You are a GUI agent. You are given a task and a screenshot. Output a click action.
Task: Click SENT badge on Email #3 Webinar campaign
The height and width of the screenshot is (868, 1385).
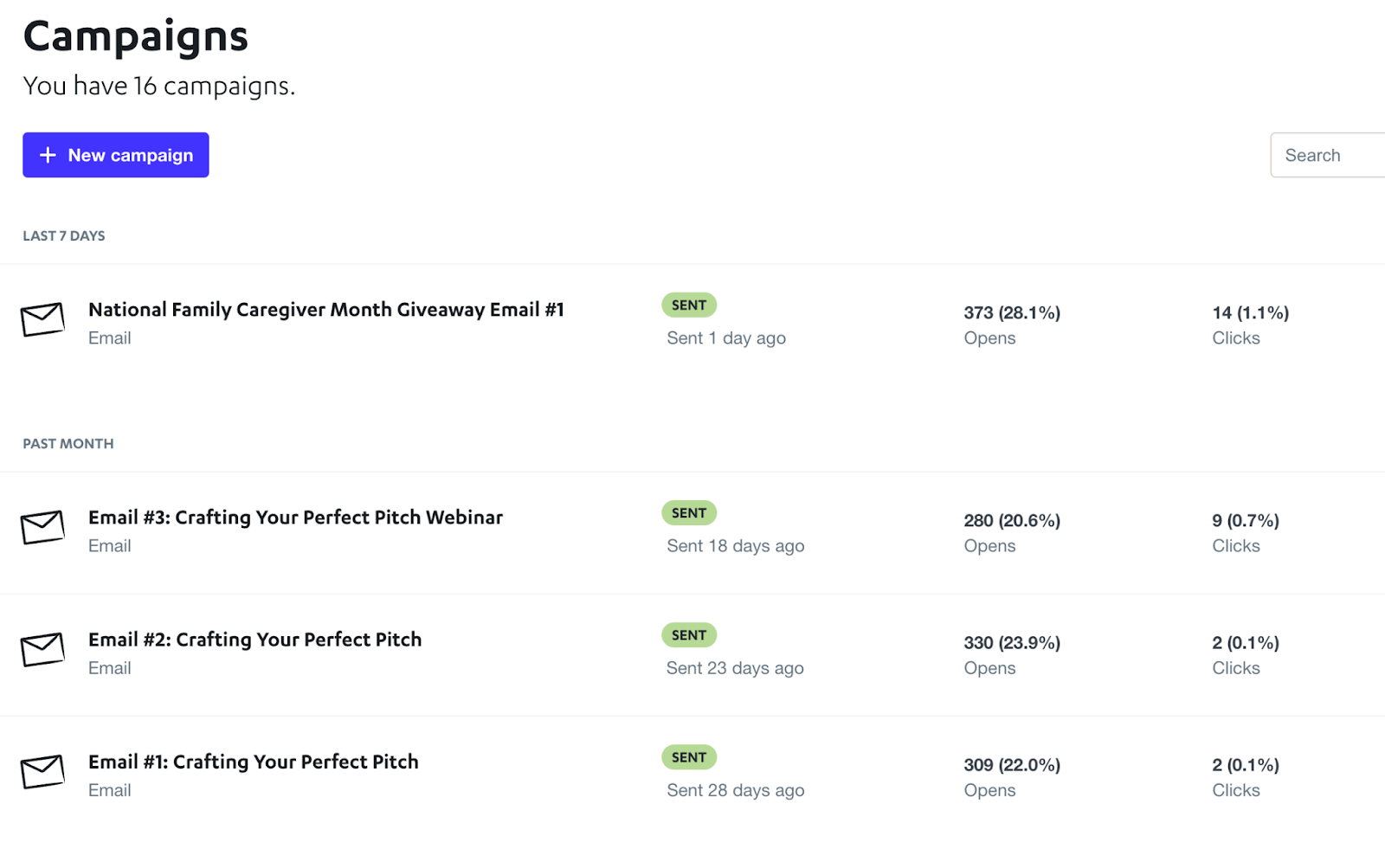(x=689, y=513)
